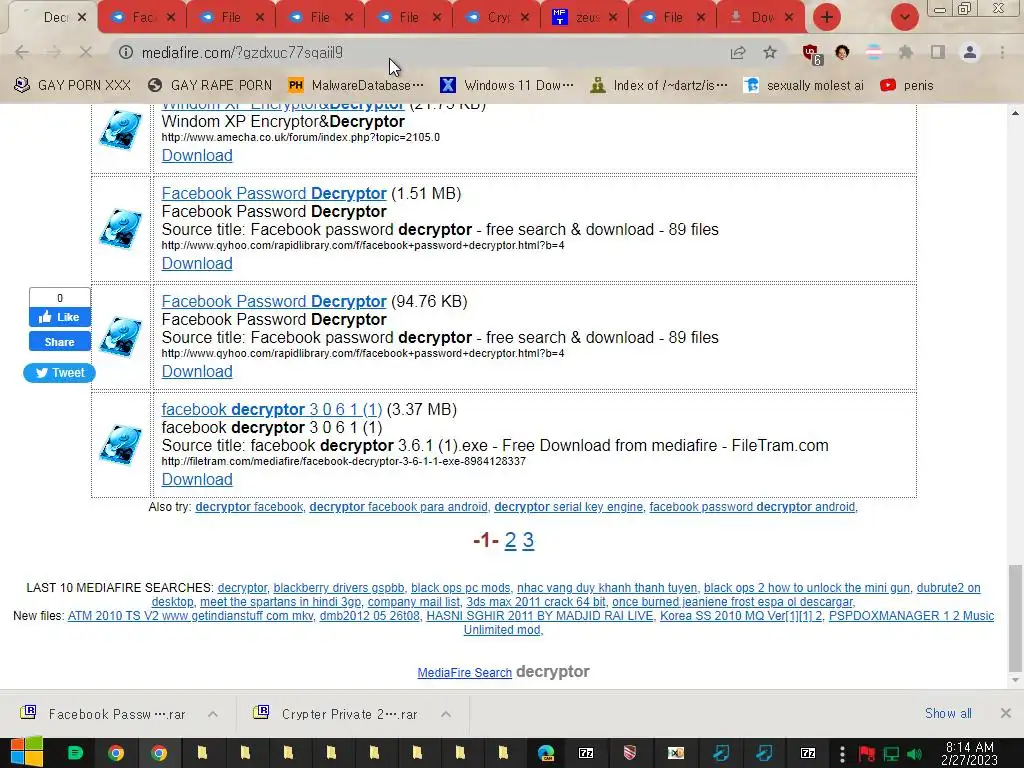Viewport: 1024px width, 768px height.
Task: Expand options for 'Facebook Passw…rar' download
Action: (x=213, y=714)
